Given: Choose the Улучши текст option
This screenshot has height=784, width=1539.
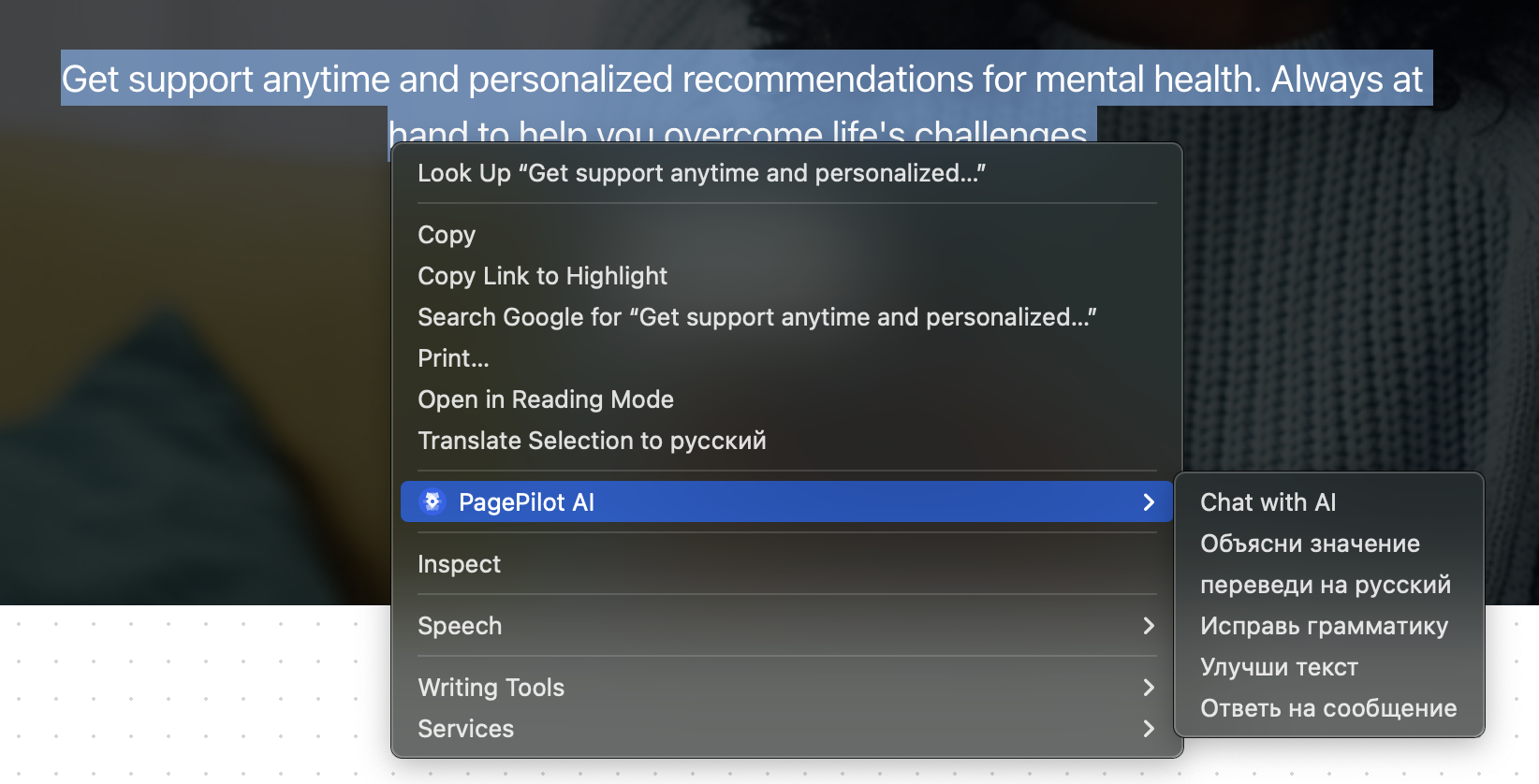Looking at the screenshot, I should (x=1279, y=667).
